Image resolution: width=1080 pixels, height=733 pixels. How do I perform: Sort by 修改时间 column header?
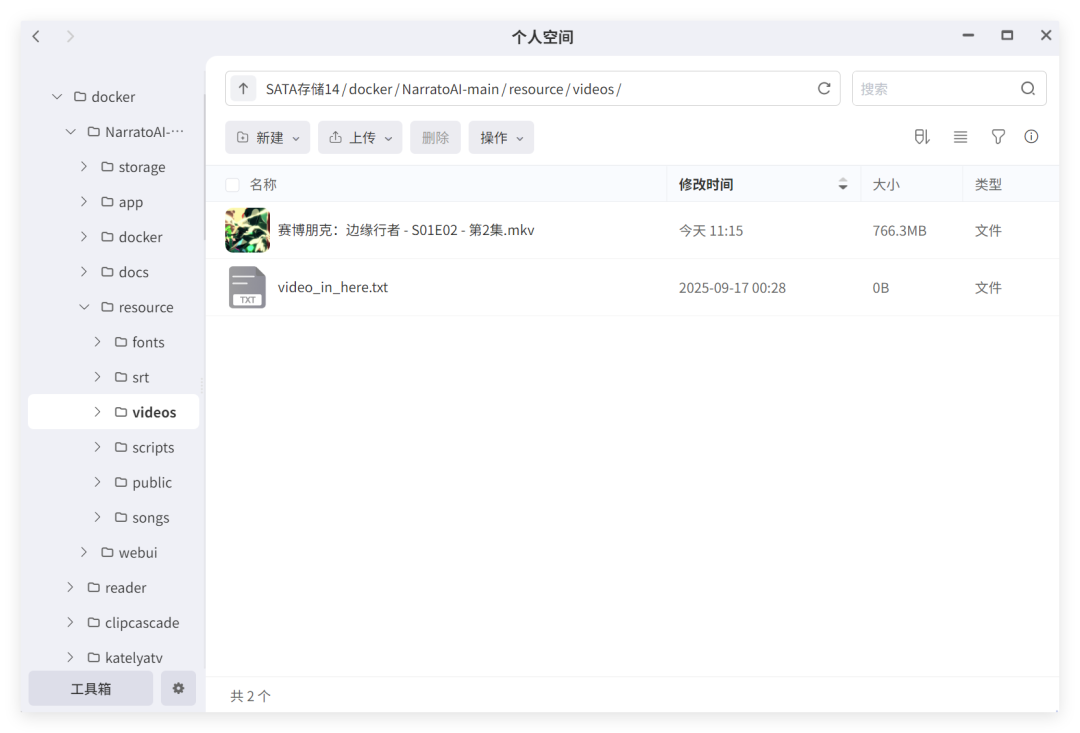pyautogui.click(x=706, y=185)
